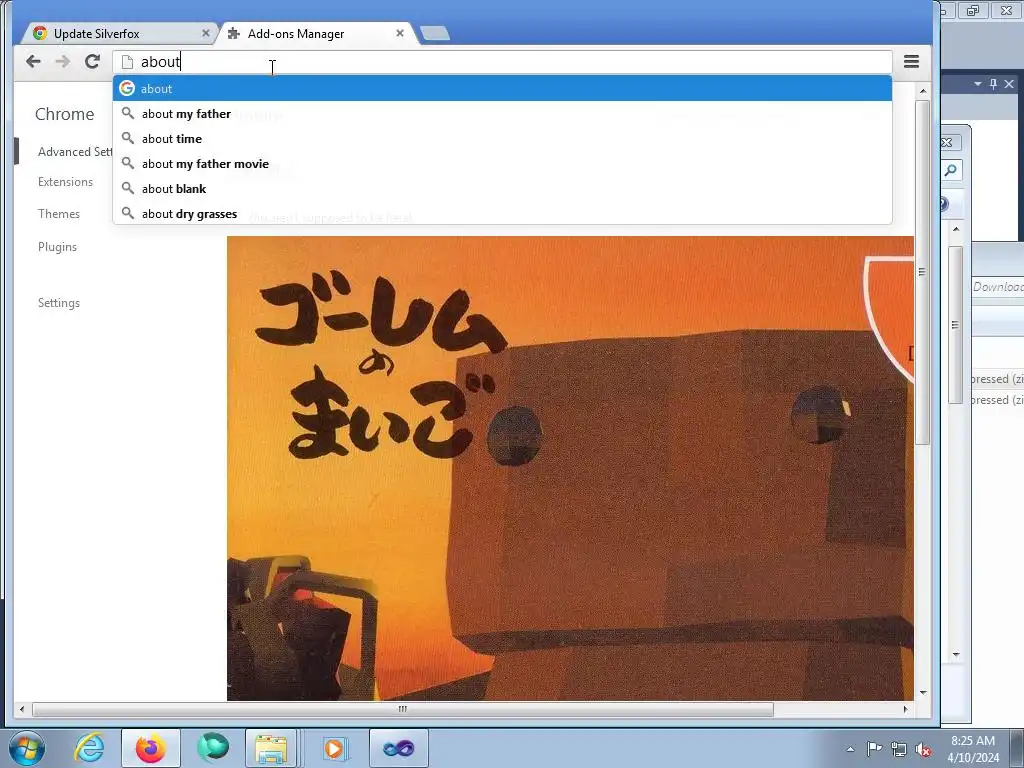This screenshot has height=768, width=1024.
Task: Select the 'about my father movie' suggestion
Action: (x=502, y=164)
